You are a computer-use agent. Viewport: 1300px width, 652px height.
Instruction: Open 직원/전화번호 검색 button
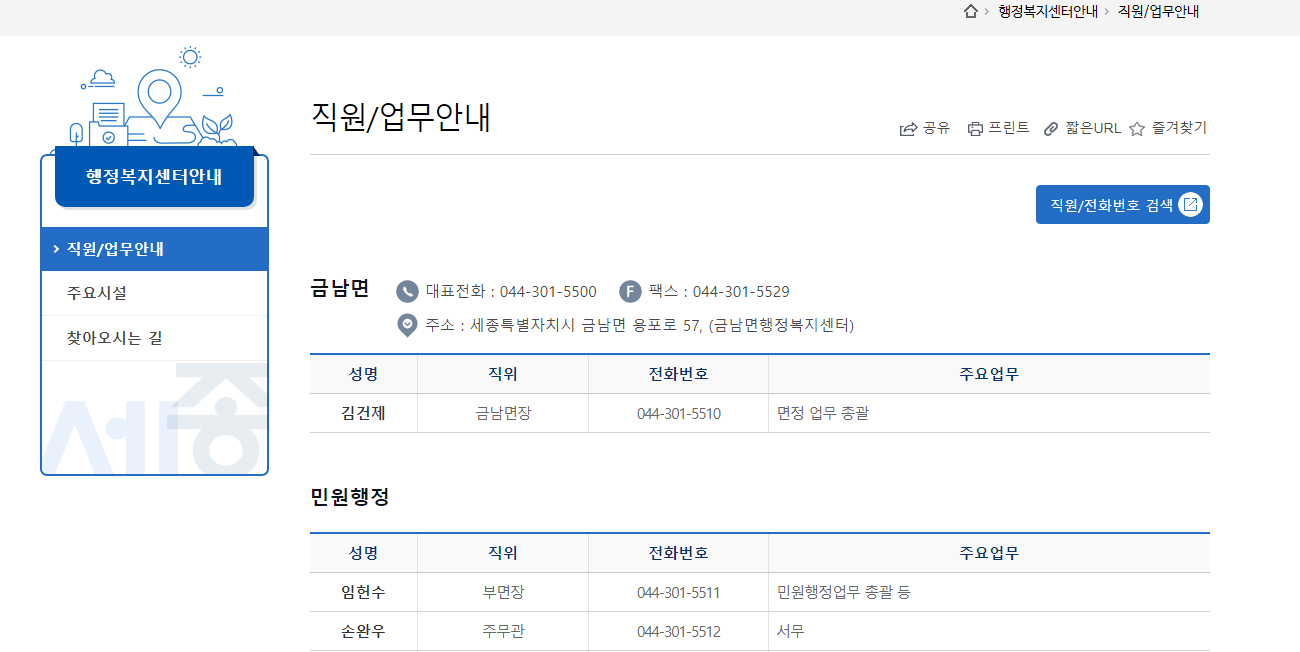[x=1123, y=205]
